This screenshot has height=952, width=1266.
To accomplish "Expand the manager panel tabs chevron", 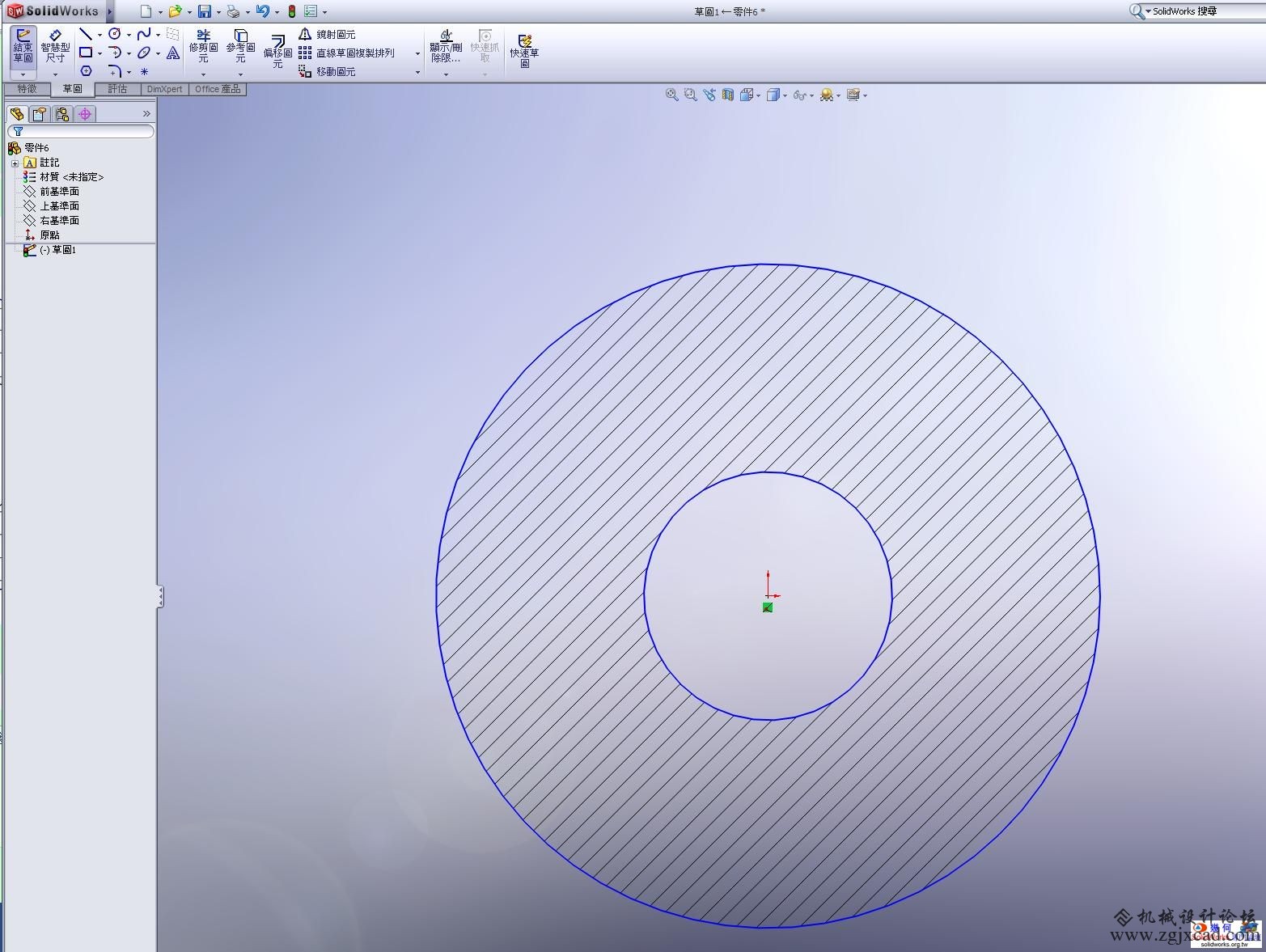I will coord(146,113).
